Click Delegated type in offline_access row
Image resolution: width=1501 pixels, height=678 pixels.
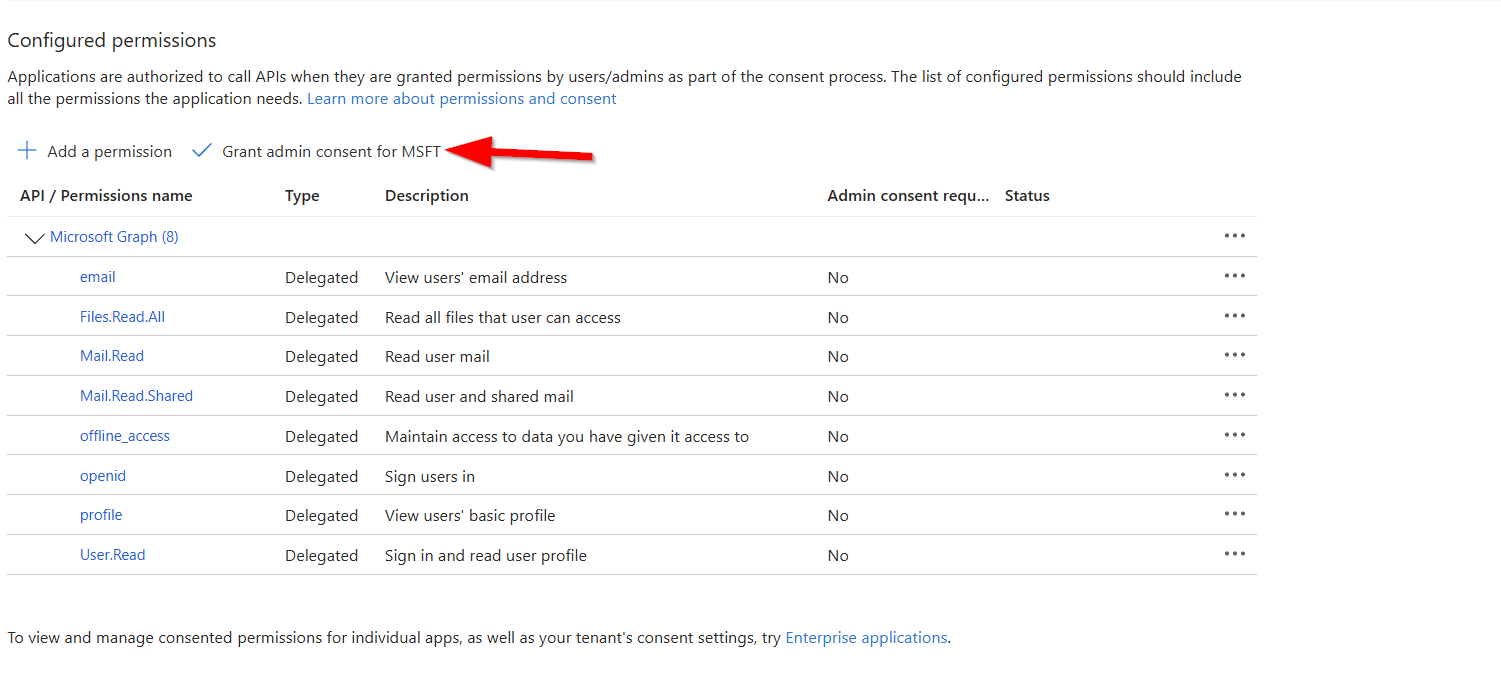tap(321, 436)
